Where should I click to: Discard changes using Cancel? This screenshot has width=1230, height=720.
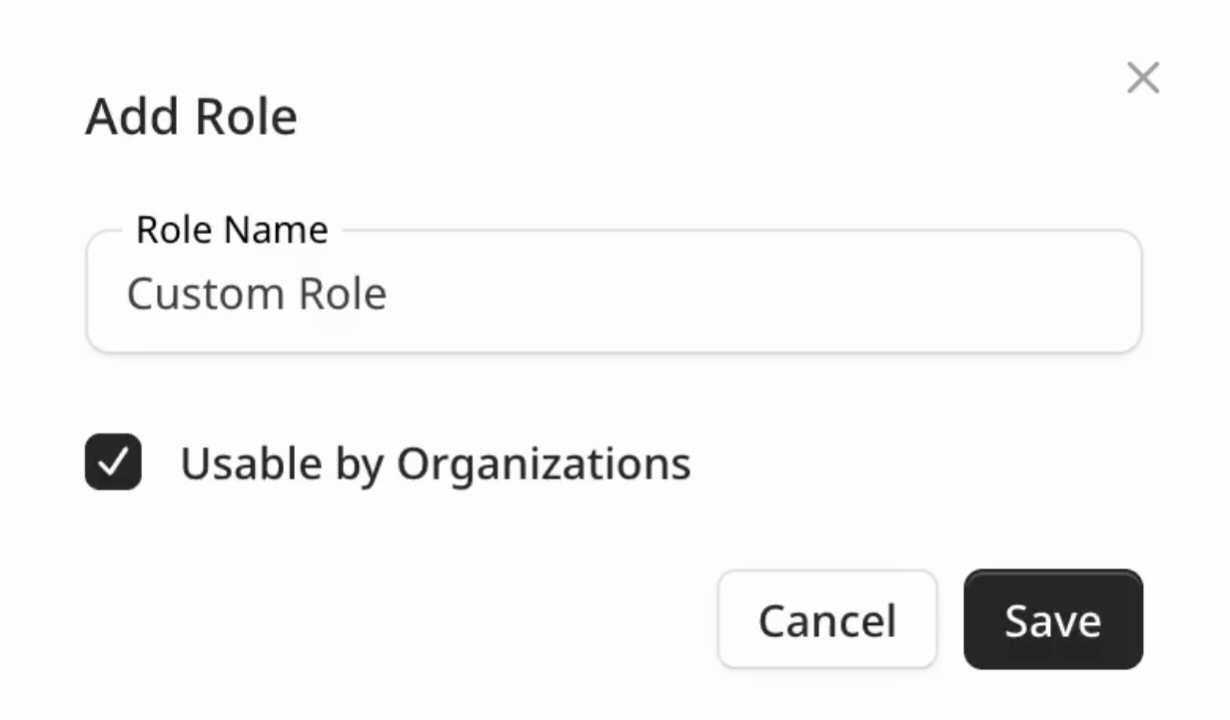(x=827, y=620)
